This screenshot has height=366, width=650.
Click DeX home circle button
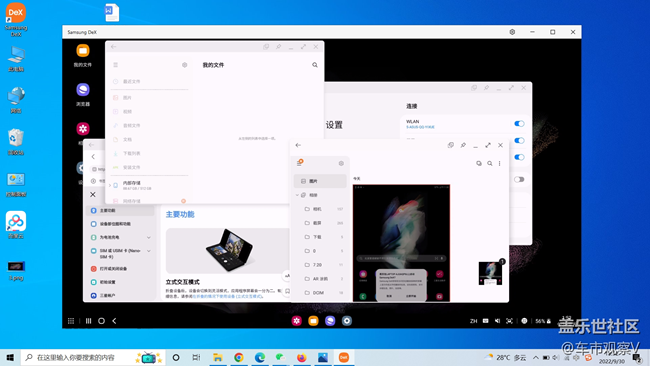pyautogui.click(x=101, y=321)
